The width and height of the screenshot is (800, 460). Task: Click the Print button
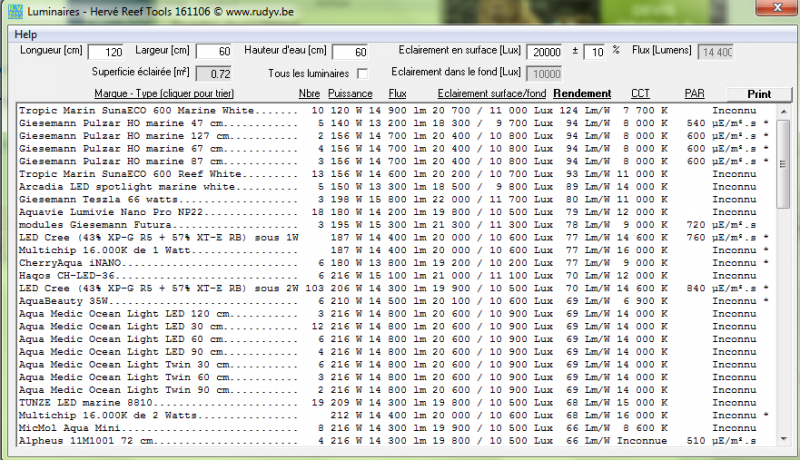[759, 94]
